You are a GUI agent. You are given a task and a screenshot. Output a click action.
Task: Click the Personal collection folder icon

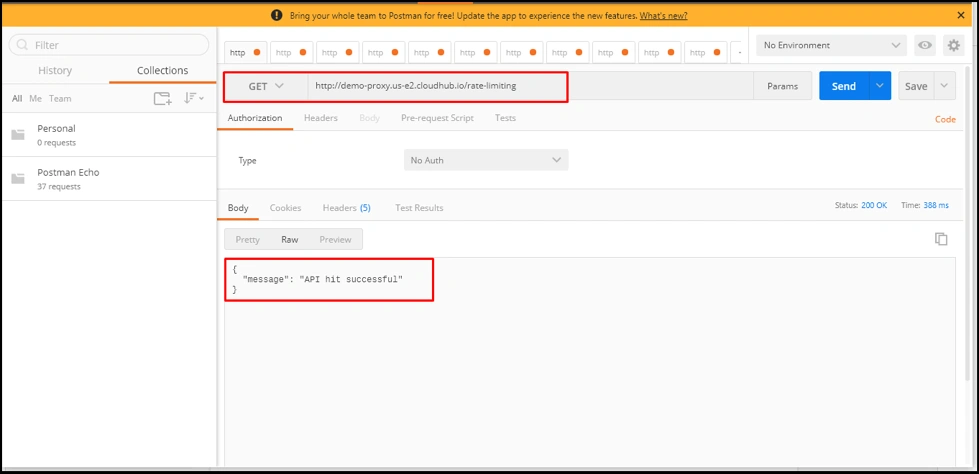coord(18,134)
